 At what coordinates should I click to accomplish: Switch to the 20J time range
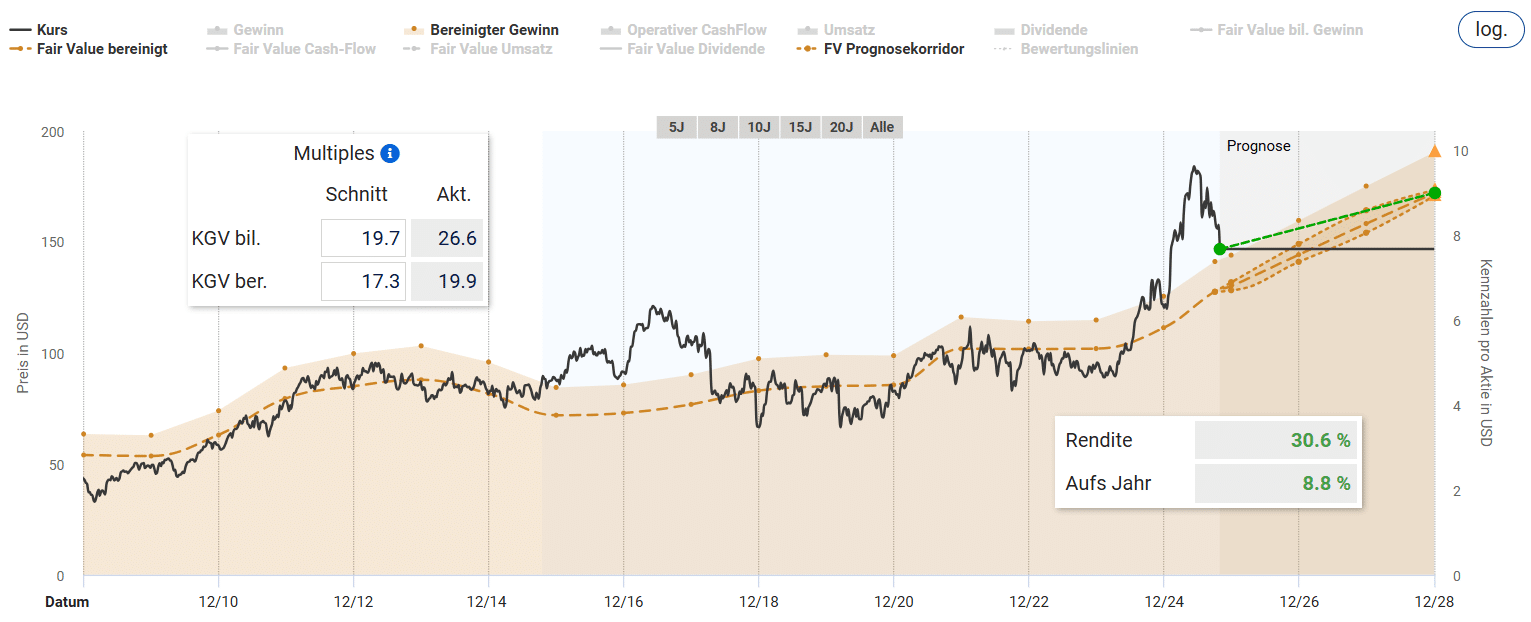(841, 127)
